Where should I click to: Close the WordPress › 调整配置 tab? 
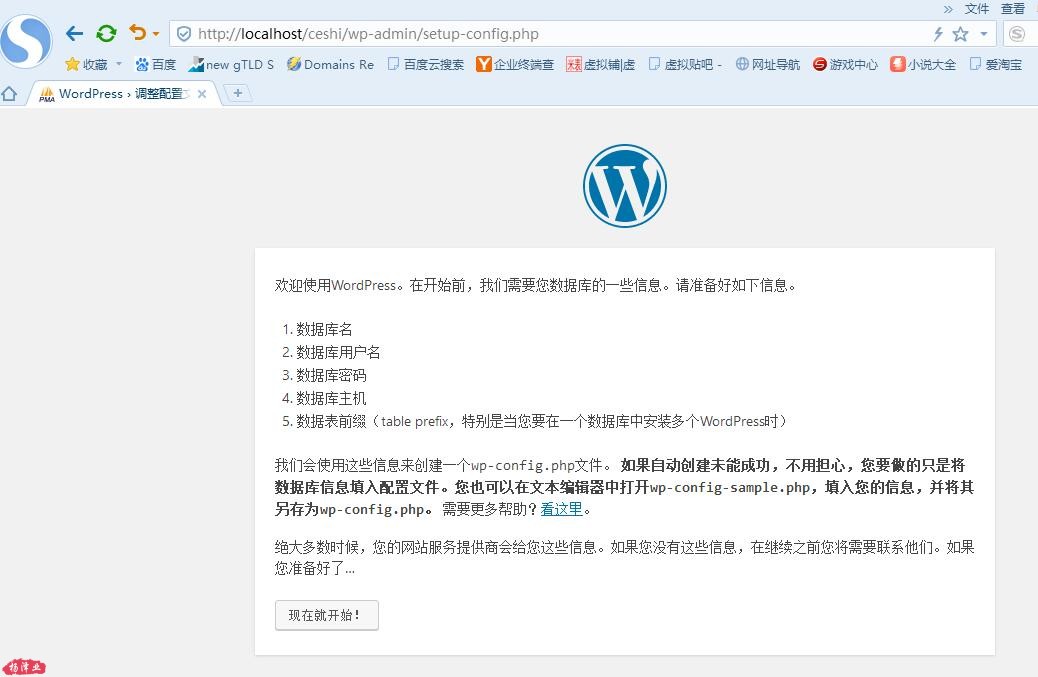202,94
